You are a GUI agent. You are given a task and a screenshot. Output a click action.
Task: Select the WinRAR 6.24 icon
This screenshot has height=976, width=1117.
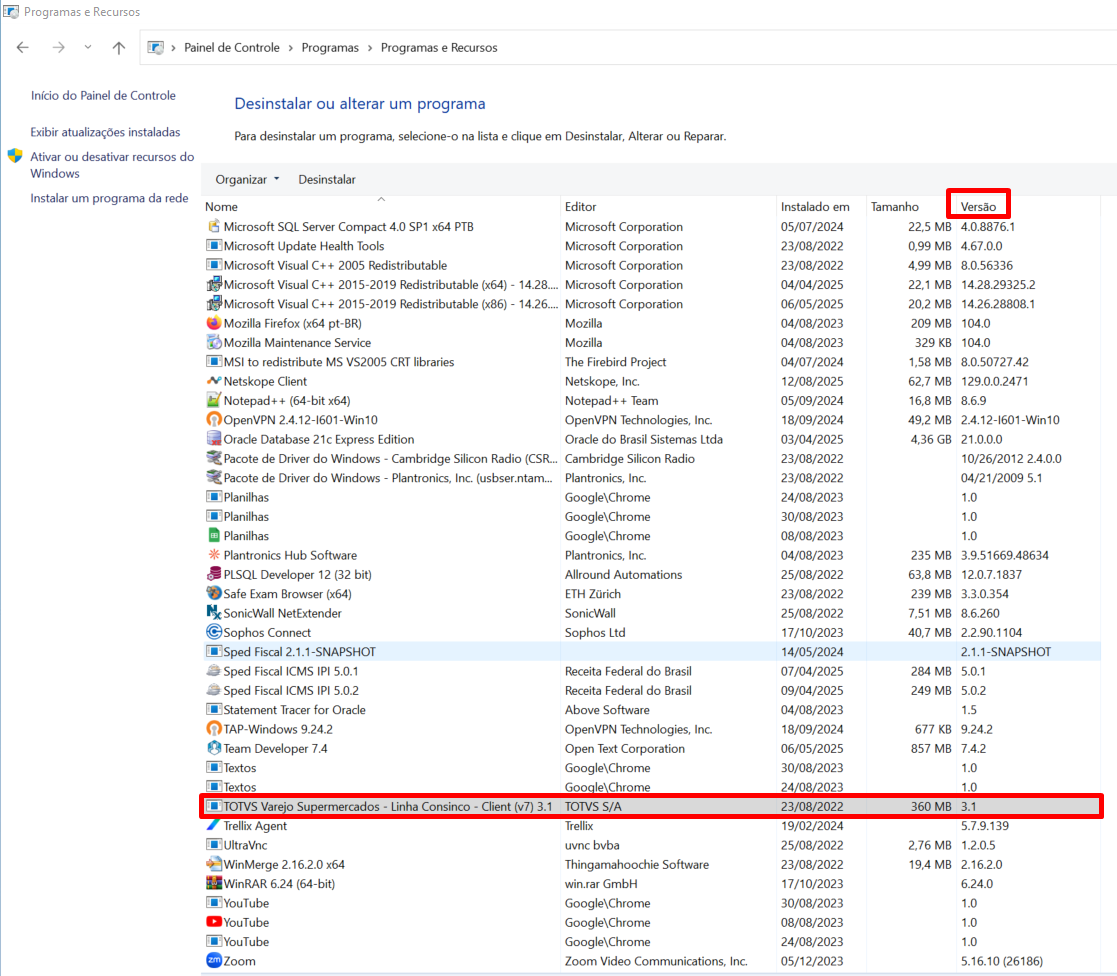point(214,883)
